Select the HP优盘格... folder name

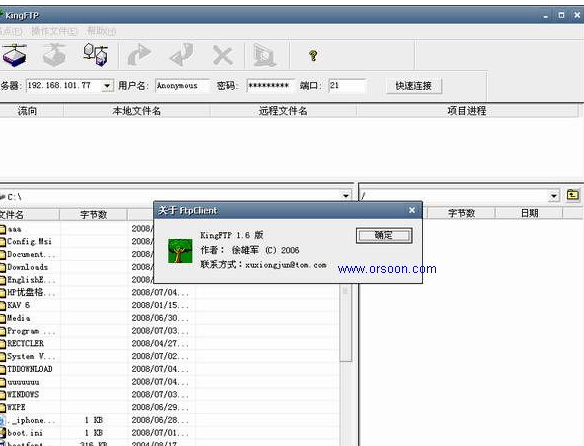click(x=31, y=292)
